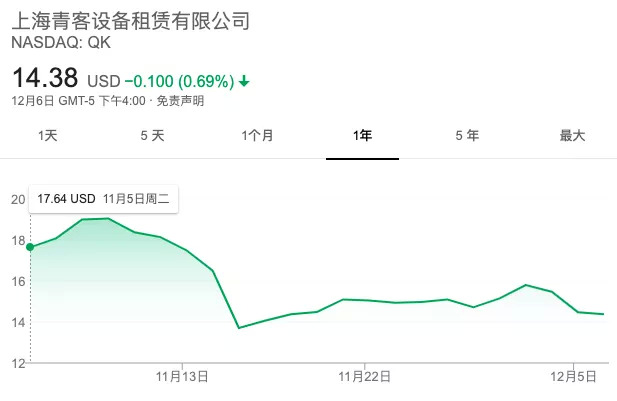Screen dimensions: 617x401
Task: Click the chart line's lowest dip point
Action: [x=239, y=327]
